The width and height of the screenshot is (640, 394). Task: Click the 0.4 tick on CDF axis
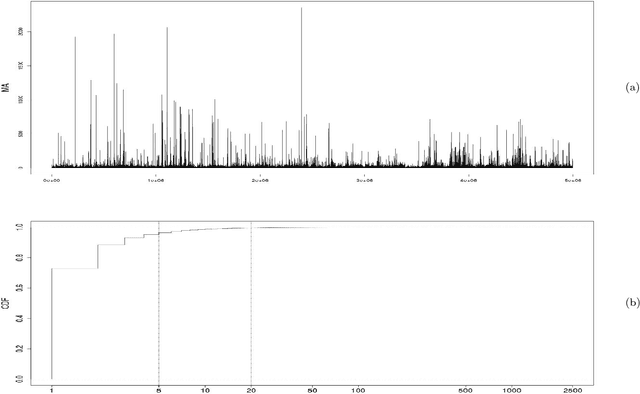pyautogui.click(x=20, y=318)
